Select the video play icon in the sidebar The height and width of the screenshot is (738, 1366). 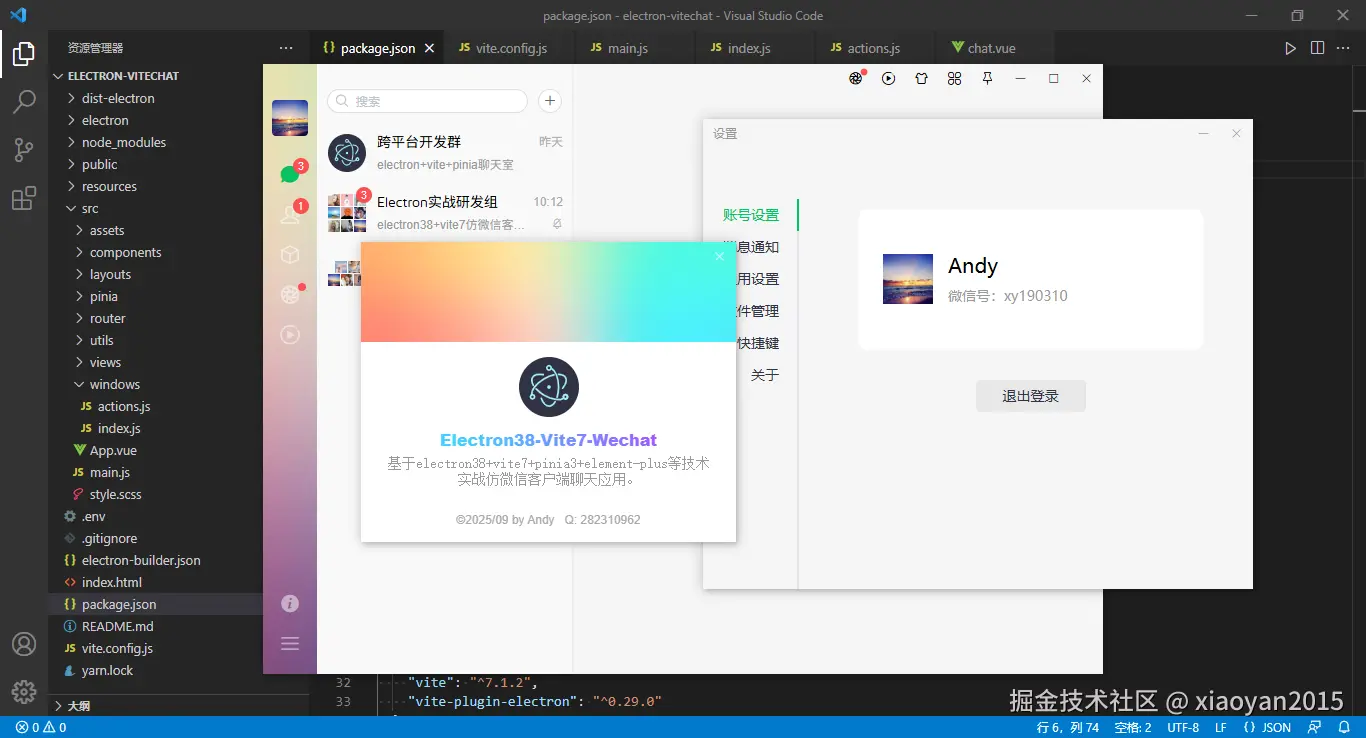point(289,335)
